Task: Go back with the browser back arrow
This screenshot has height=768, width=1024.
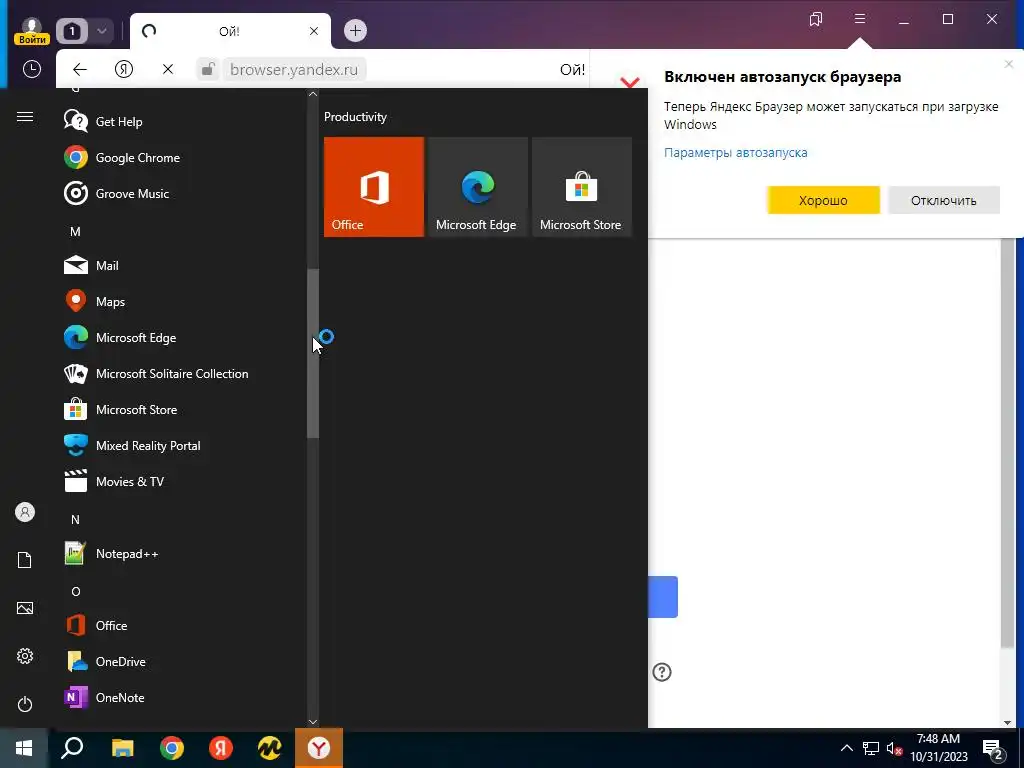Action: [80, 69]
